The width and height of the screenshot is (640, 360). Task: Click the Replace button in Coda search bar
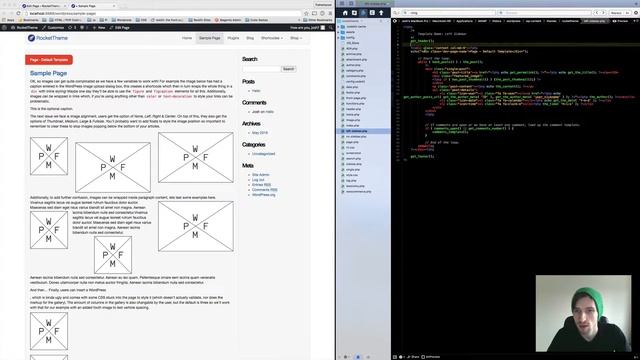coord(616,13)
